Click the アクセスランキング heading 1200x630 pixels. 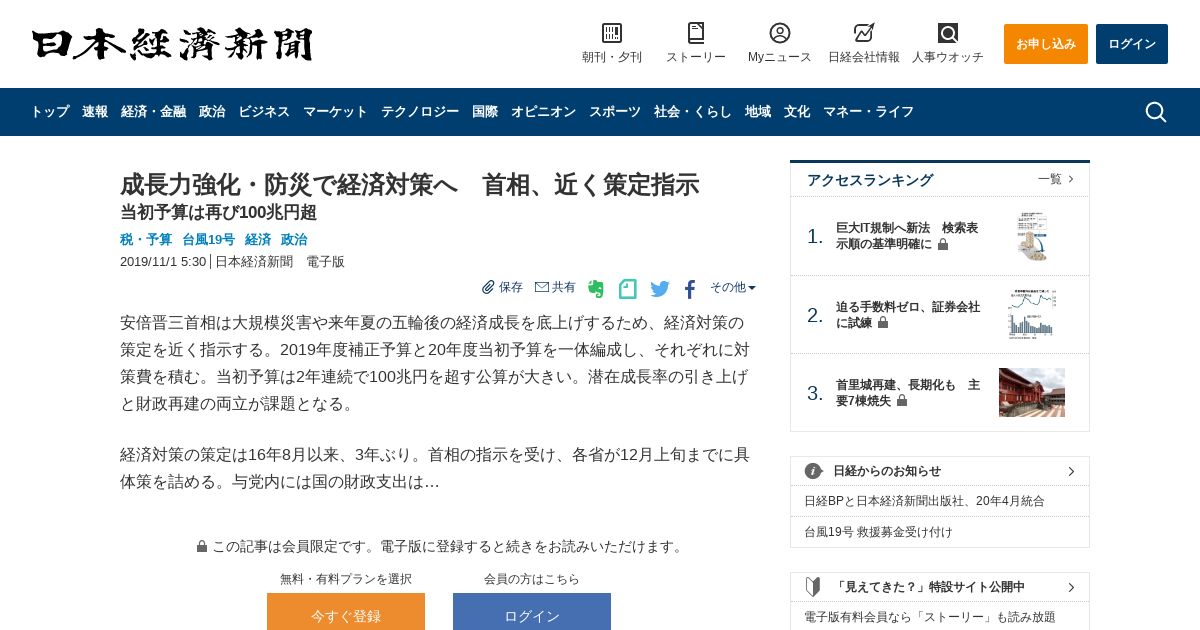pos(870,180)
